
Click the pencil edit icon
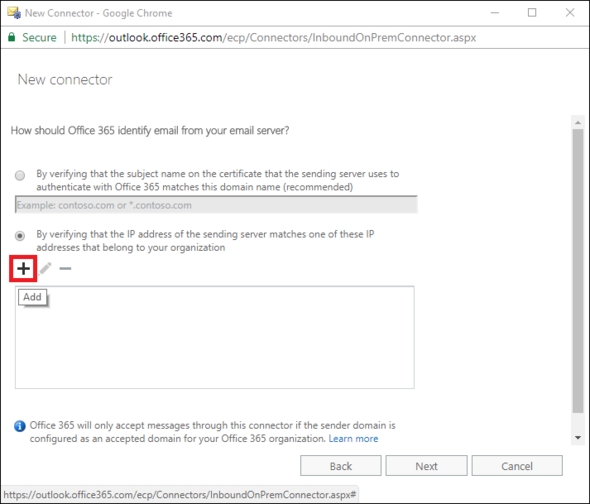tap(45, 268)
